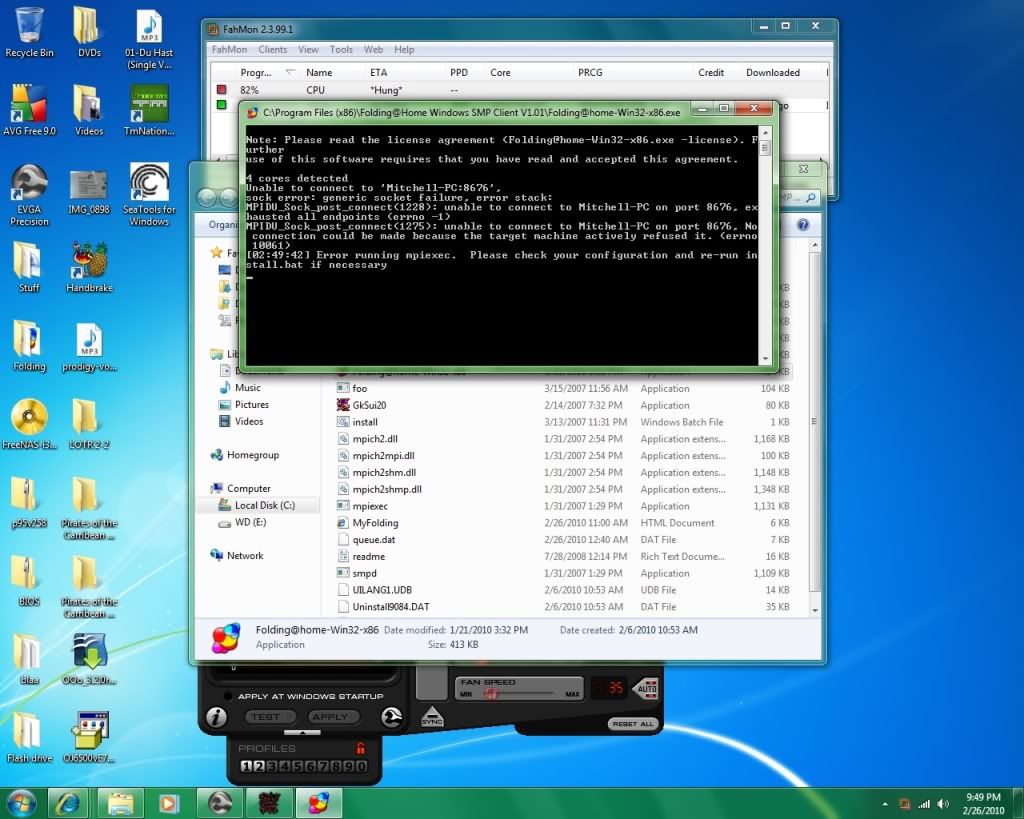
Task: Collapse the profiles panel arrow
Action: point(302,732)
